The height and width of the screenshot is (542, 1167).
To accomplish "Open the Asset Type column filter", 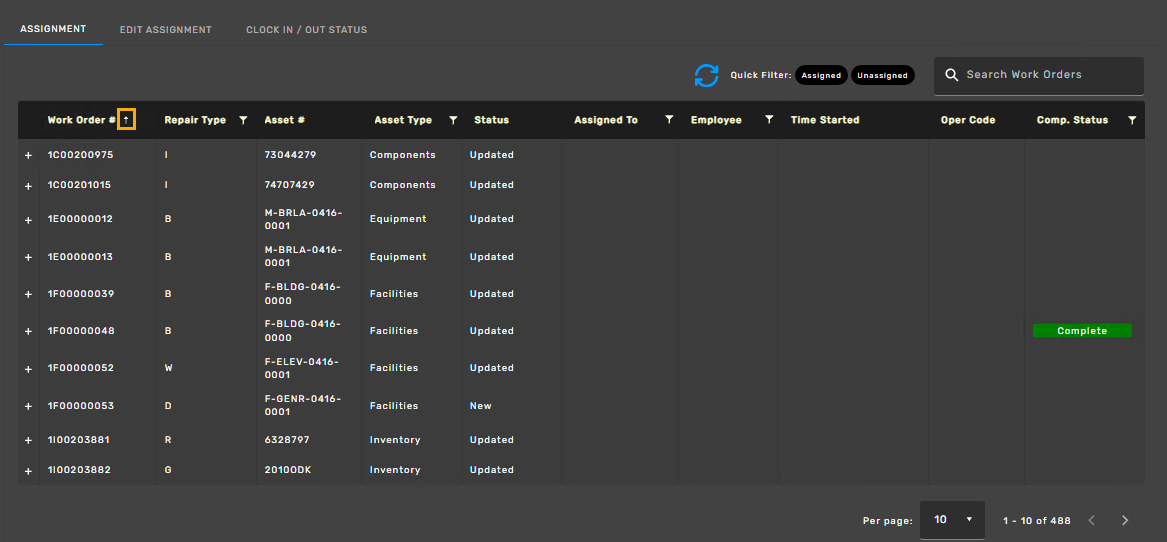I will tap(453, 120).
